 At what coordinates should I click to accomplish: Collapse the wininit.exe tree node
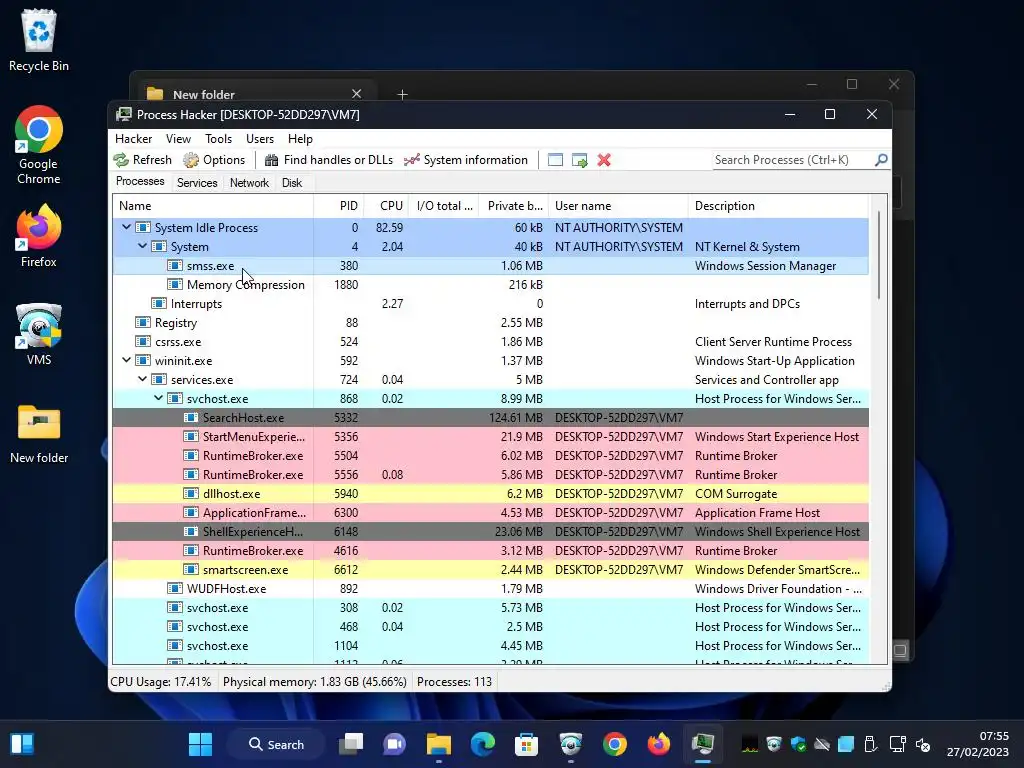[126, 360]
